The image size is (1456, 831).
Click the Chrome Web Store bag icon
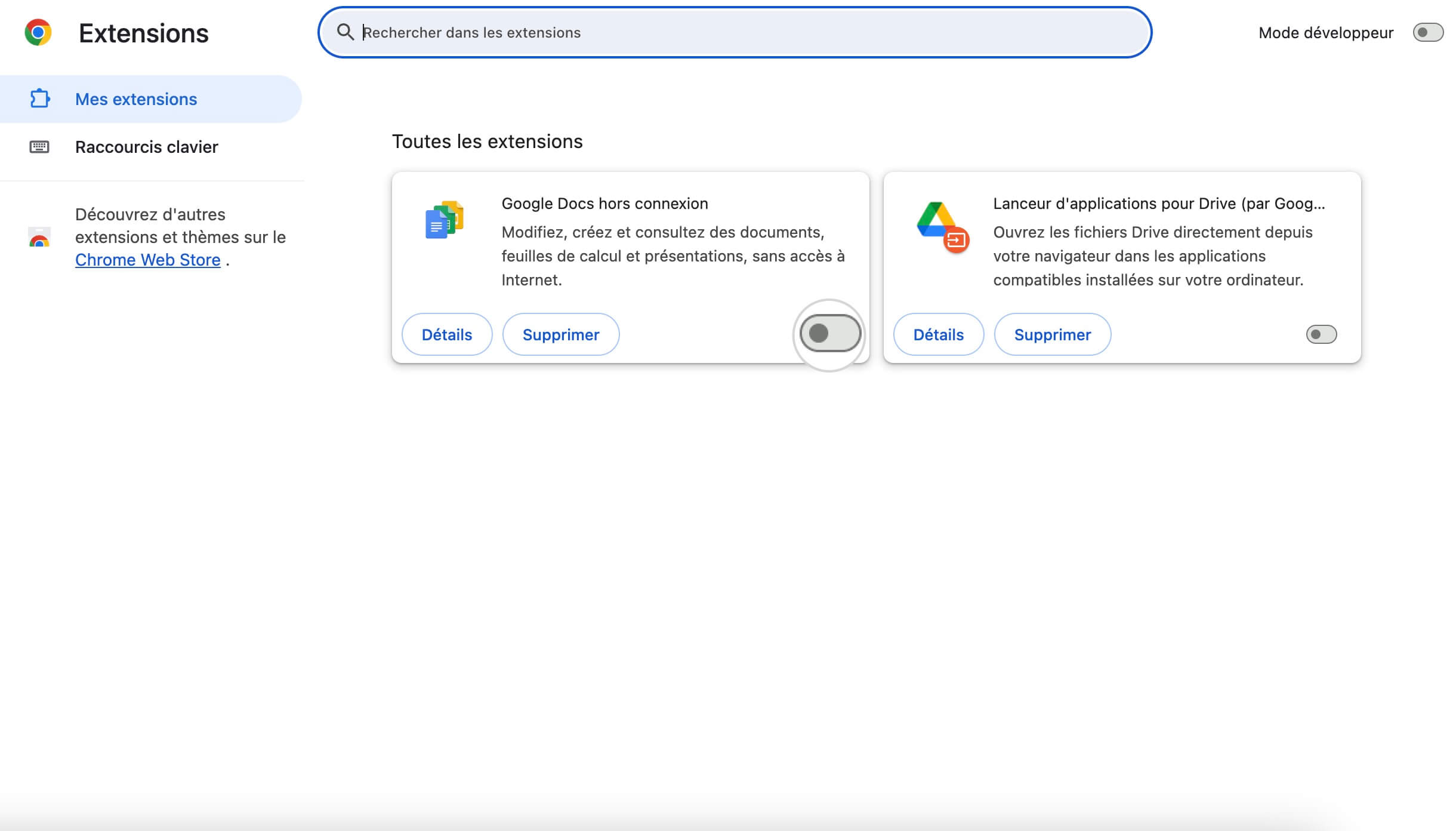pos(39,237)
